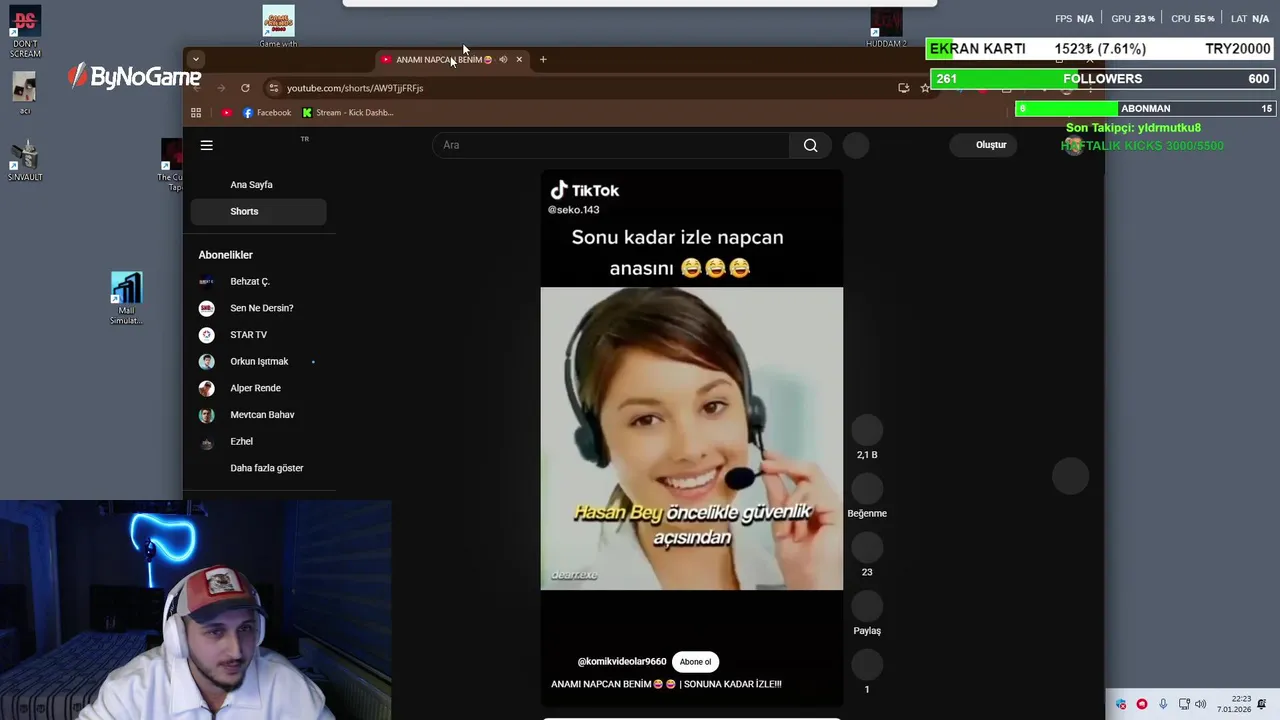Image resolution: width=1280 pixels, height=720 pixels.
Task: Click the install/cast icon in the address bar
Action: click(904, 88)
